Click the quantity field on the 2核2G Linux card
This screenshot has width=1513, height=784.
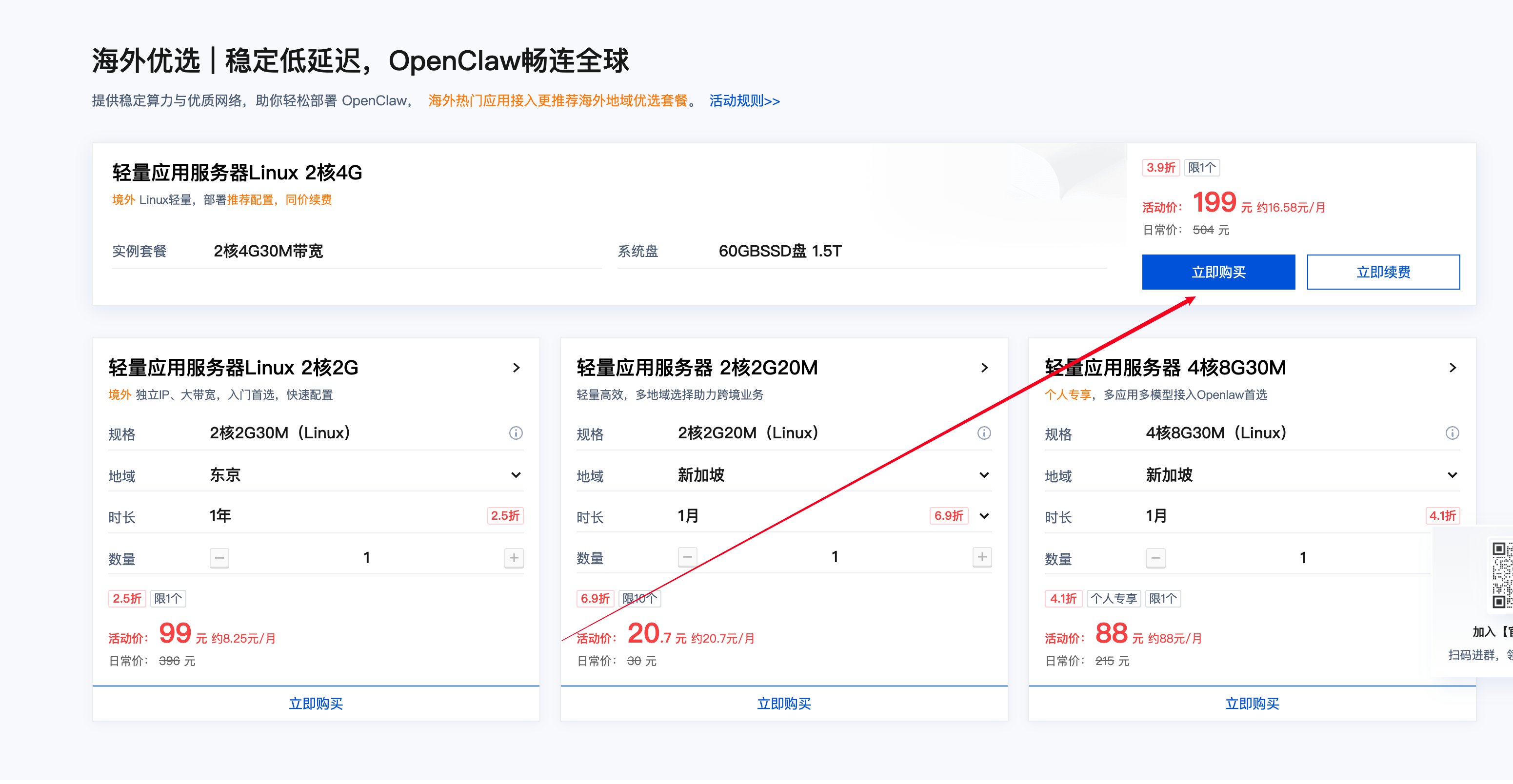coord(366,557)
